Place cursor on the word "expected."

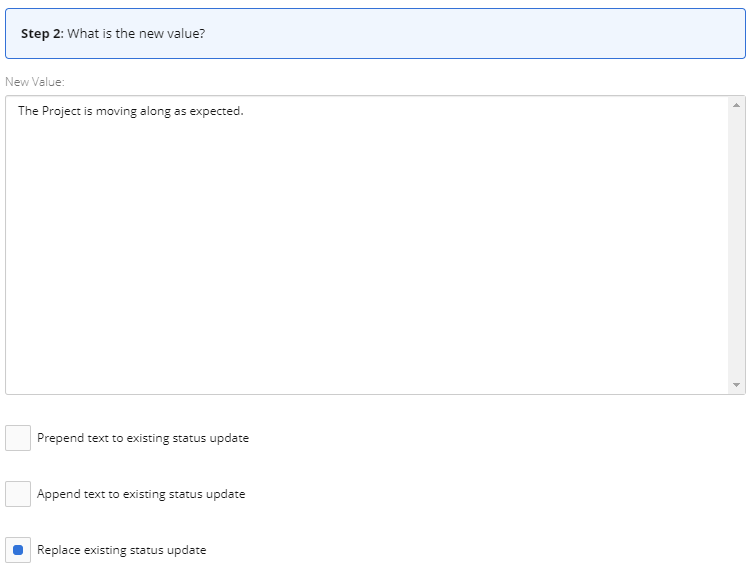(216, 111)
